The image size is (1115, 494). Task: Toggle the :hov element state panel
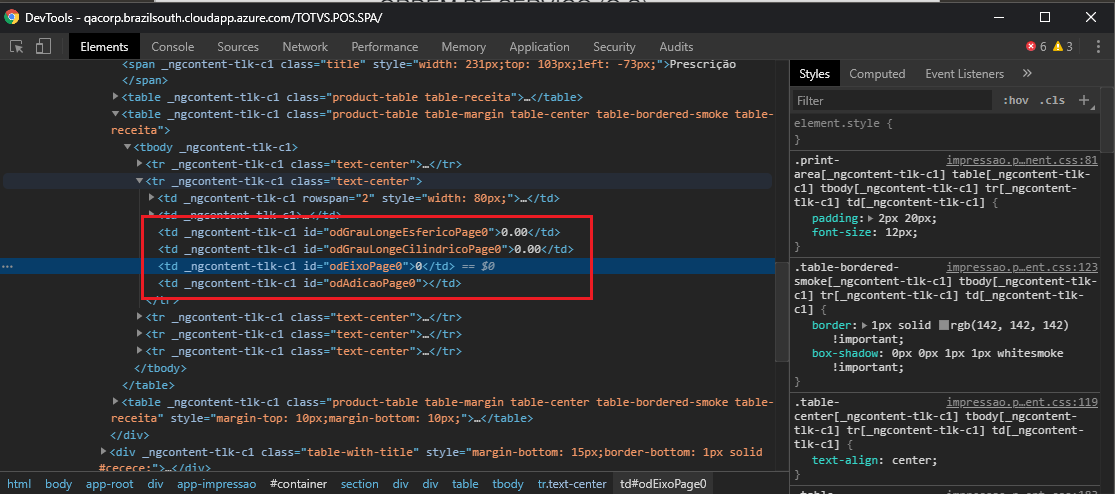click(1015, 101)
